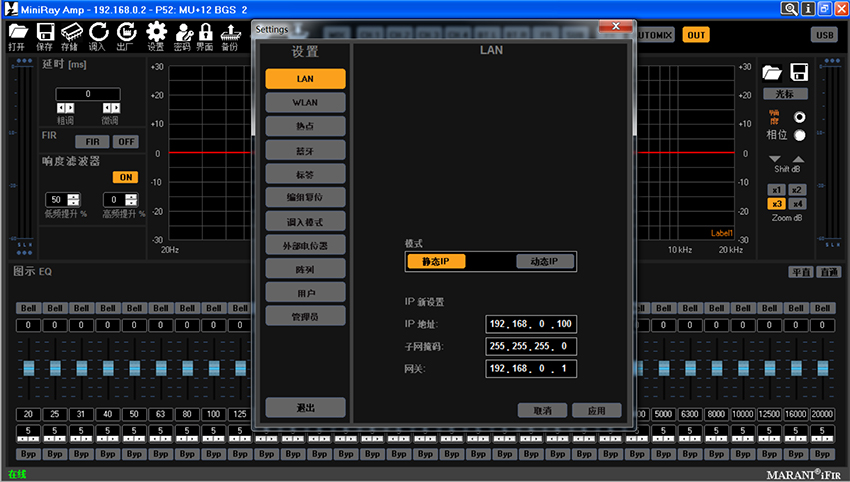Open the 密码 (Password) icon
This screenshot has height=482, width=850.
pyautogui.click(x=182, y=32)
